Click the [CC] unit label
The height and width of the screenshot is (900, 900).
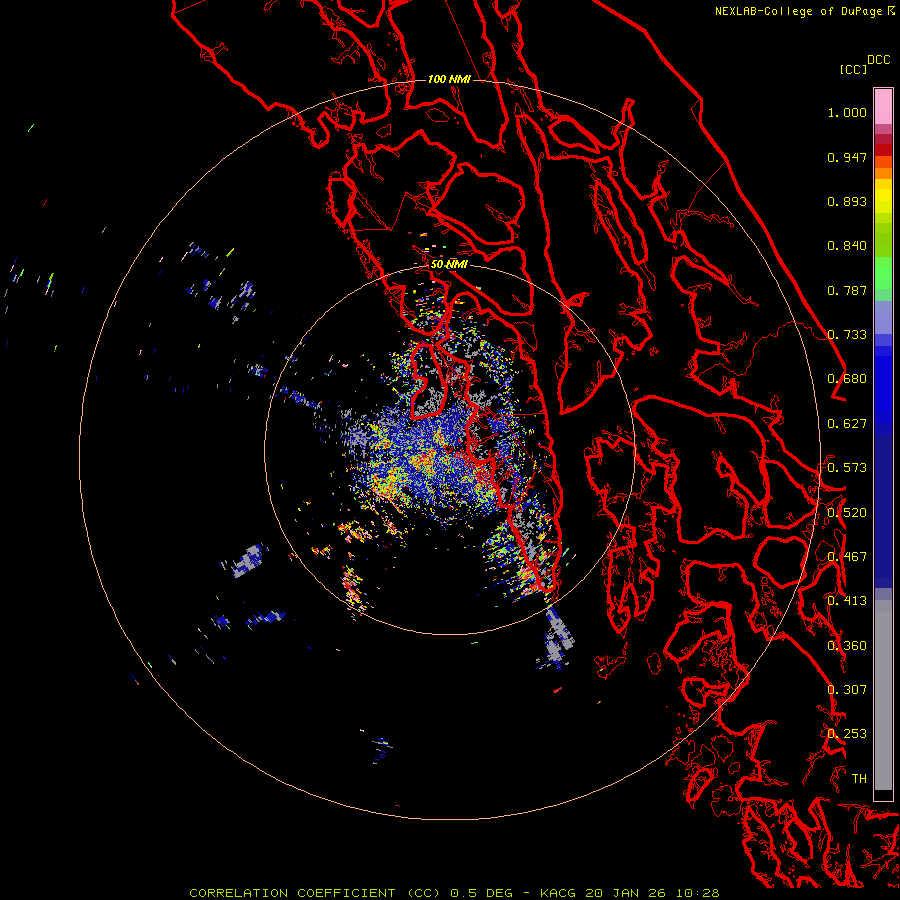click(853, 69)
